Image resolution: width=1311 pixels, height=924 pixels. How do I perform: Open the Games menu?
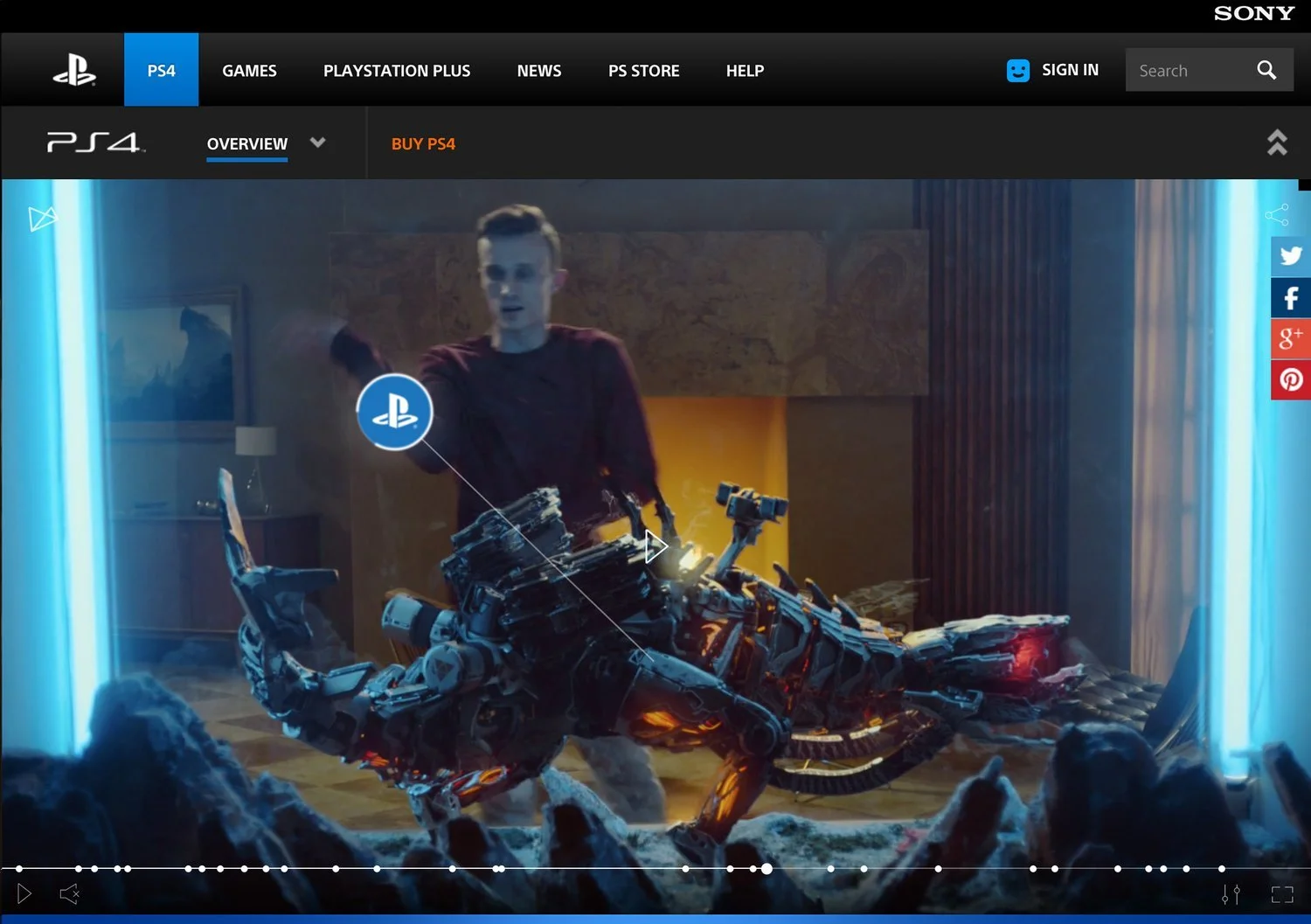[x=249, y=71]
